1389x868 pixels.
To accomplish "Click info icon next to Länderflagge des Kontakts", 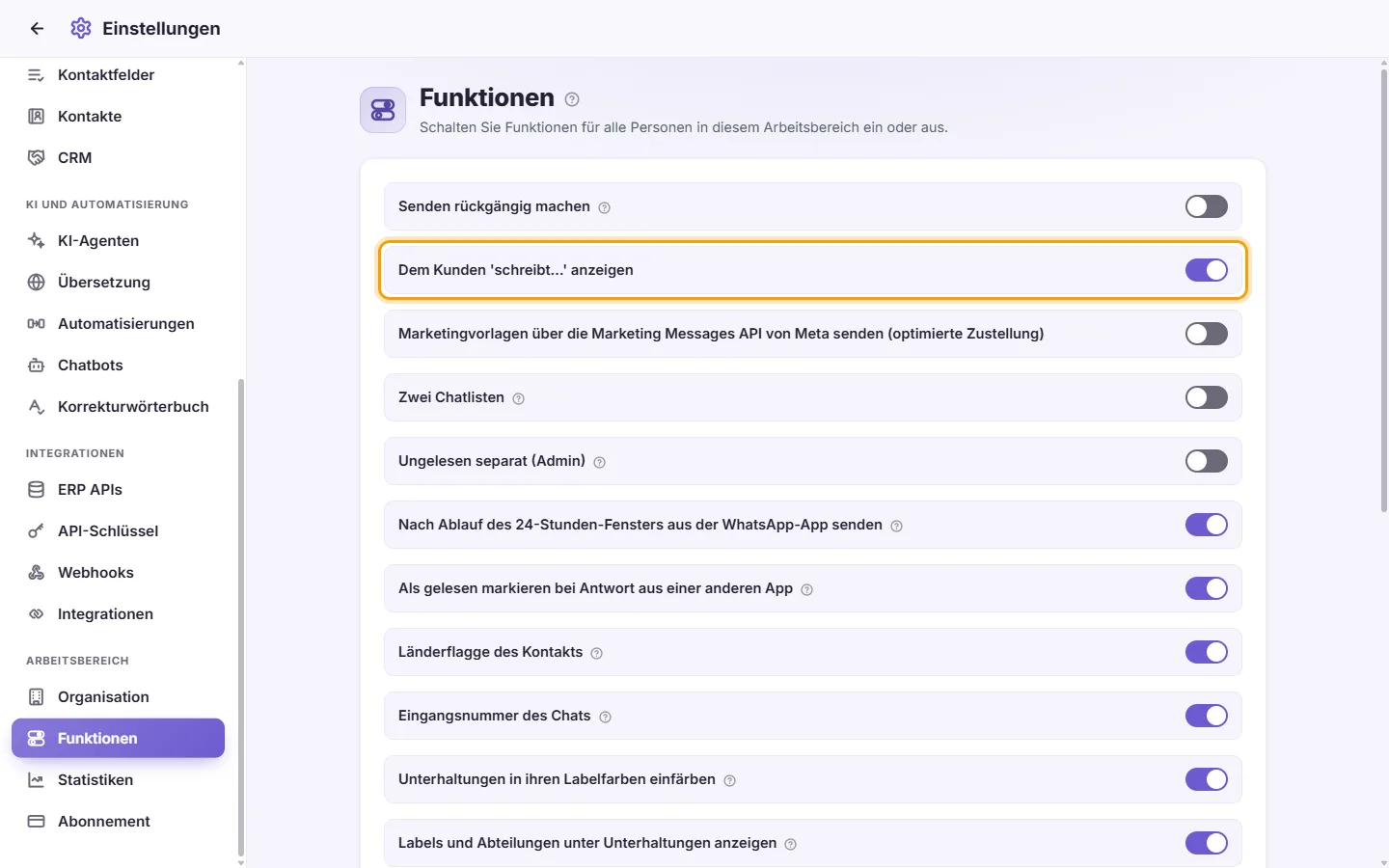I will tap(596, 653).
